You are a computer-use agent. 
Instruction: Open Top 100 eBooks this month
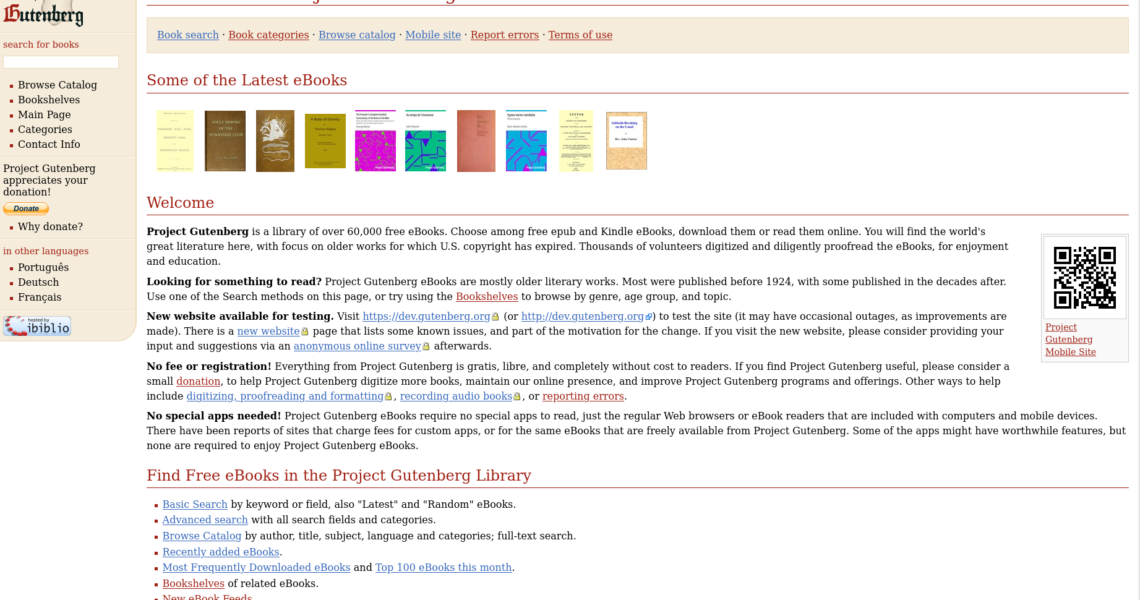tap(443, 568)
